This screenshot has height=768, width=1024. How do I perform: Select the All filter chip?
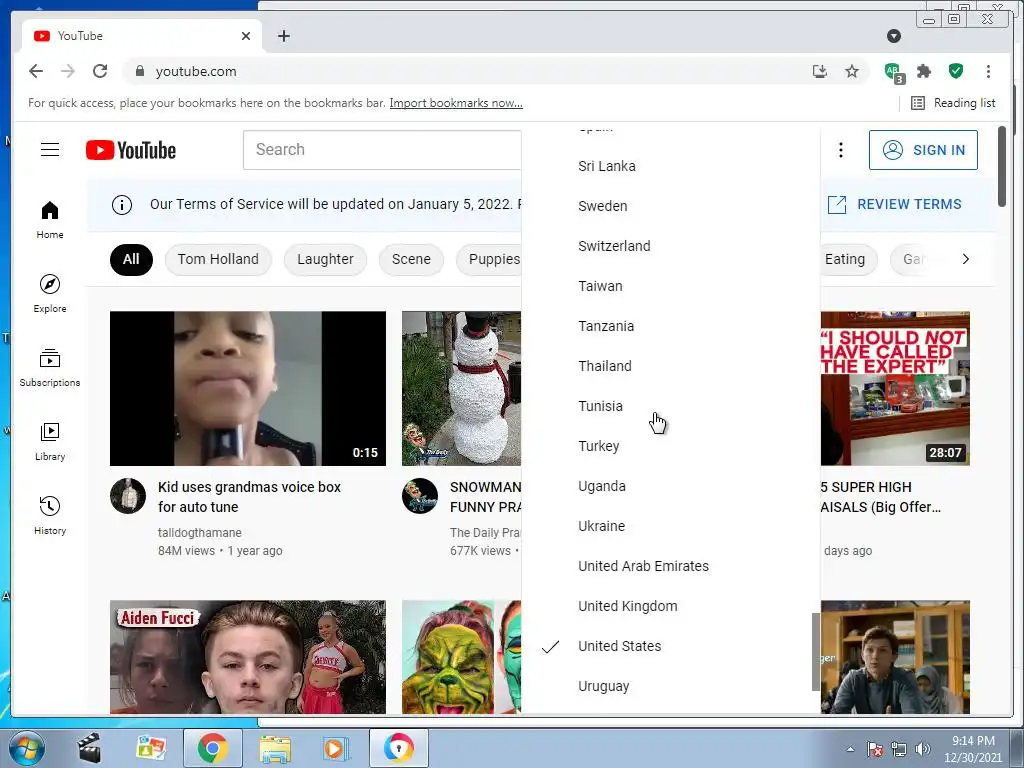click(131, 259)
